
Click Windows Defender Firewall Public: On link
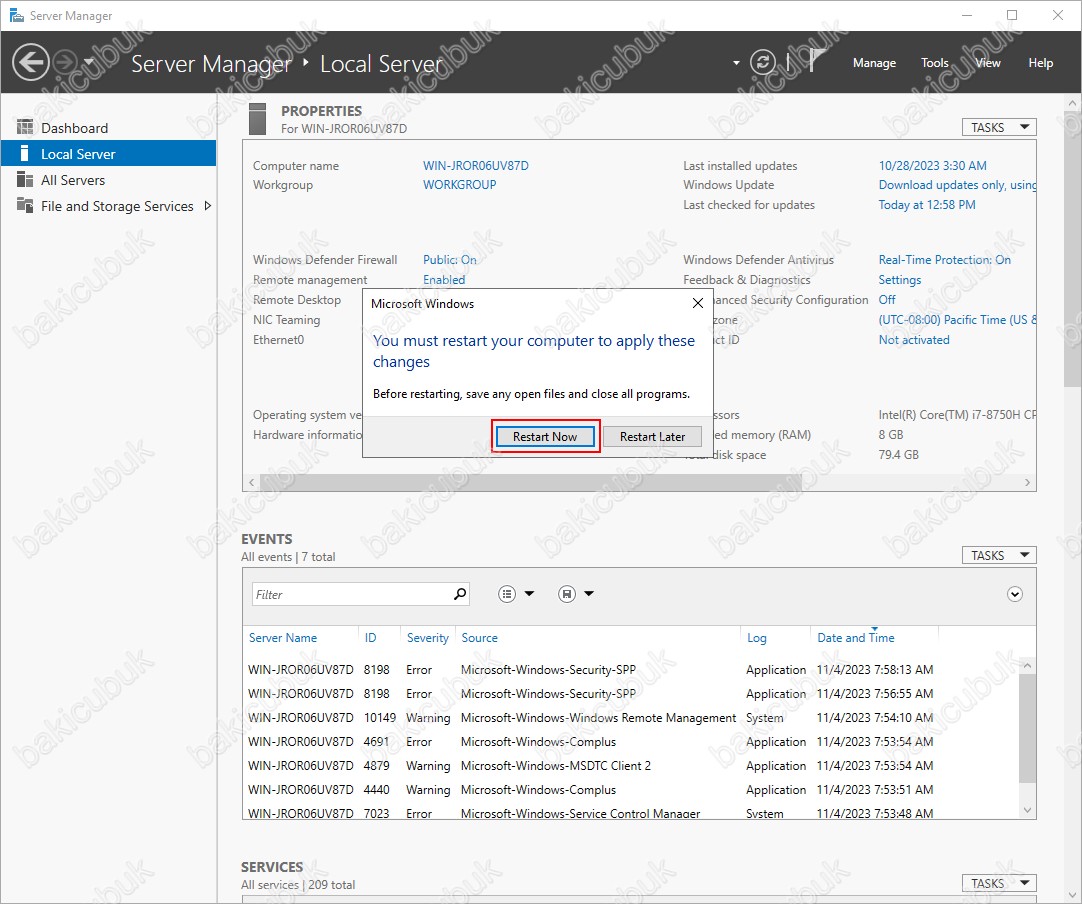pos(449,259)
